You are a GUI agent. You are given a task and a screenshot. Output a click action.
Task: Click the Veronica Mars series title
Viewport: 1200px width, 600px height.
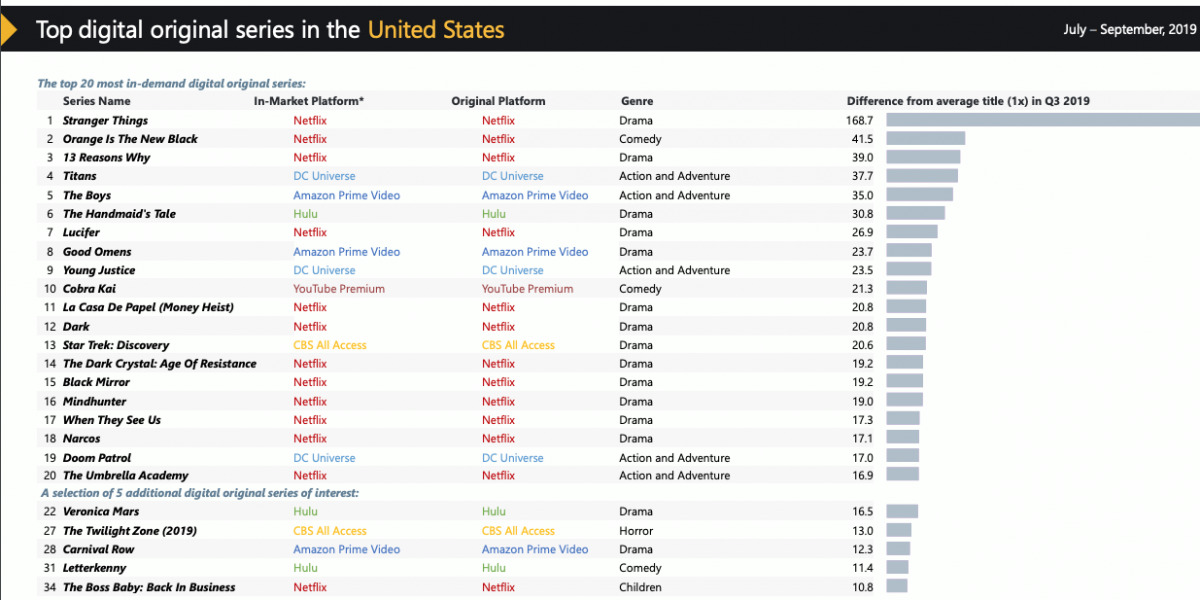pyautogui.click(x=99, y=512)
